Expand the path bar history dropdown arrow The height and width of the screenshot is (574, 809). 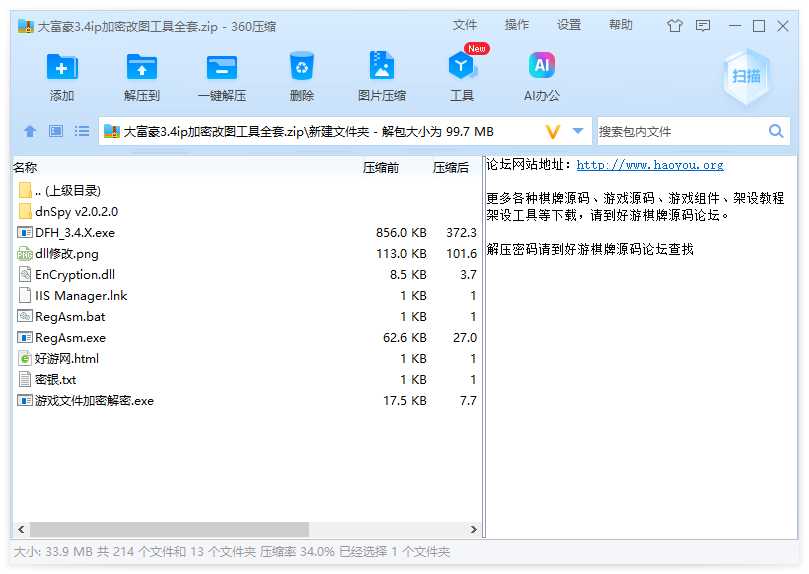[x=578, y=132]
